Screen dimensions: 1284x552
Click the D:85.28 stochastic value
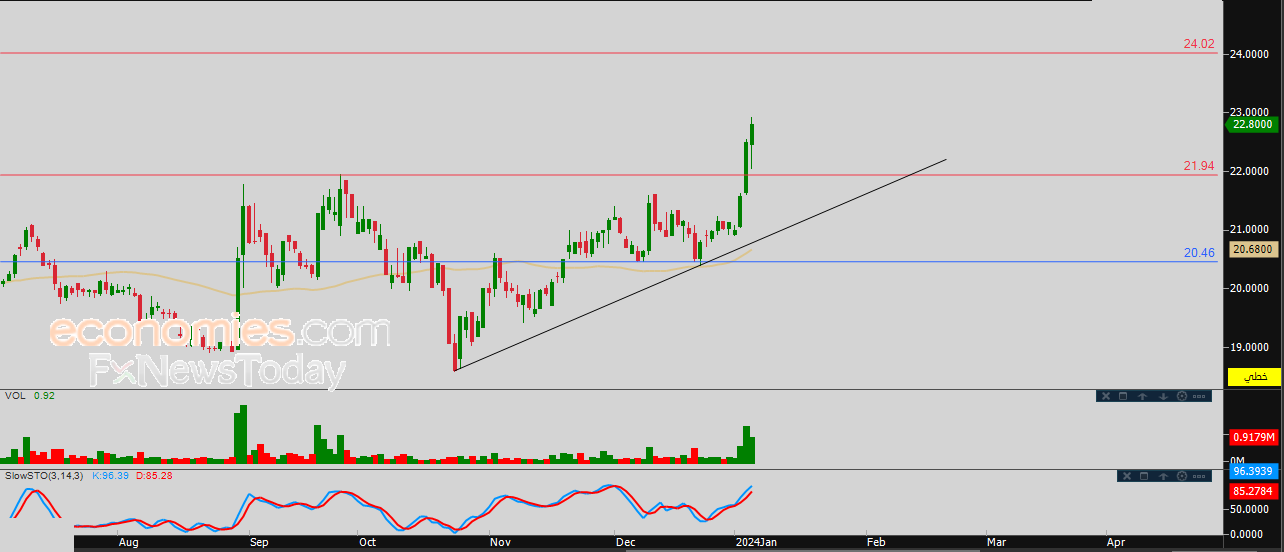click(x=154, y=475)
